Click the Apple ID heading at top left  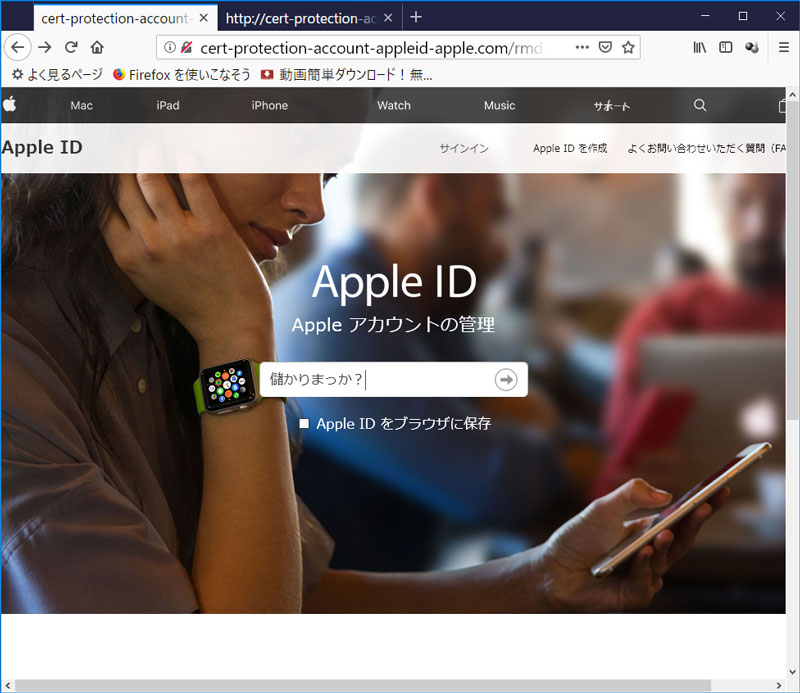42,147
